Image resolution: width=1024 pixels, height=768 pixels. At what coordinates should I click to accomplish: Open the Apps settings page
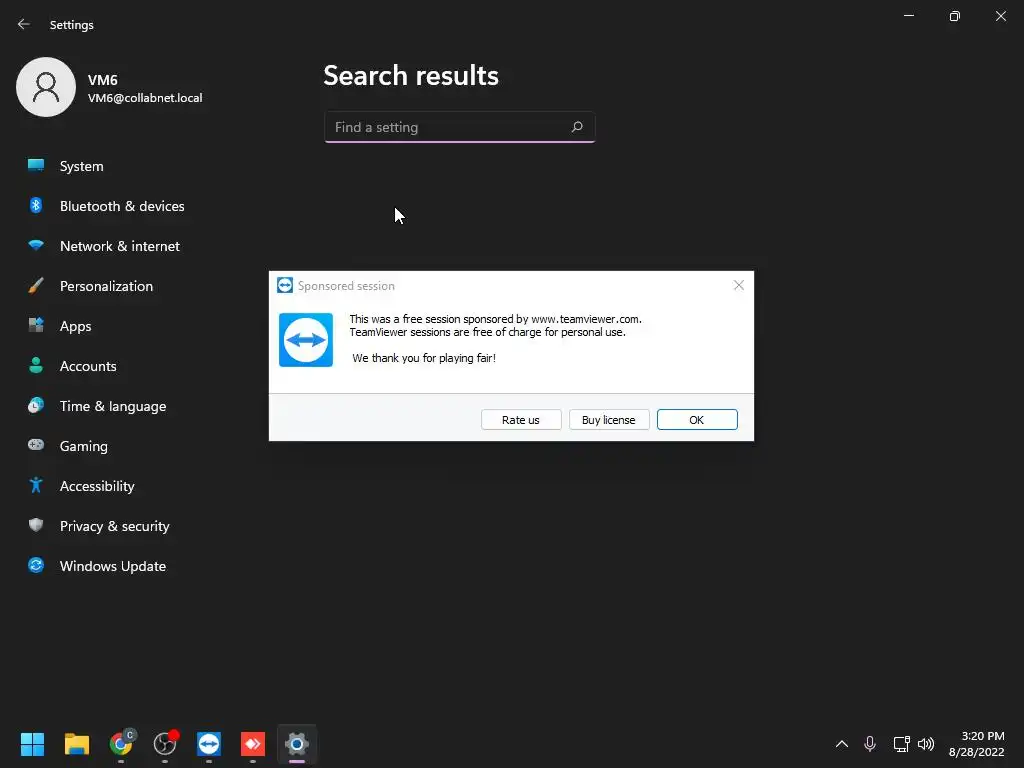pos(76,326)
